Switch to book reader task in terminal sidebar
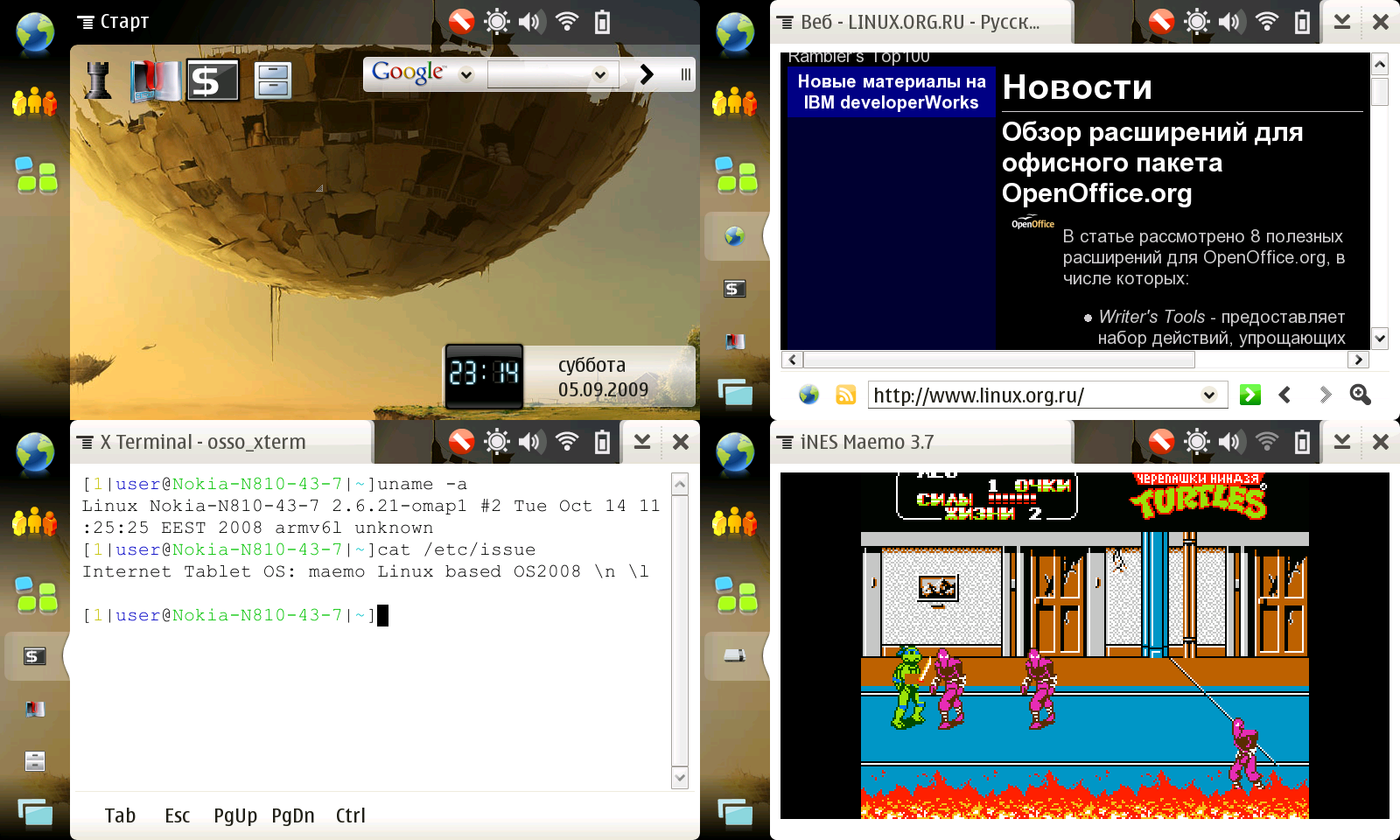This screenshot has height=840, width=1400. [x=35, y=709]
